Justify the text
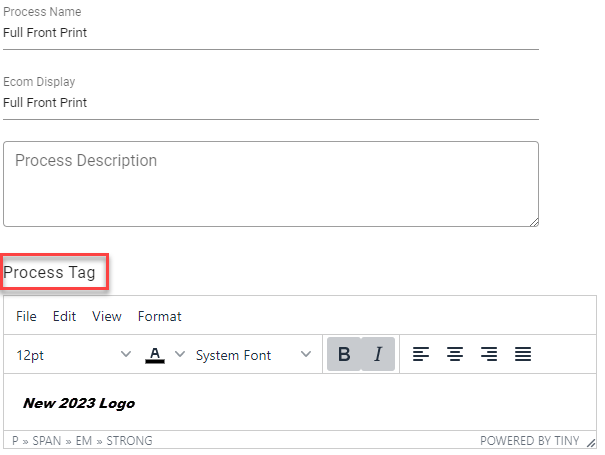Viewport: 605px width, 455px height. [523, 354]
